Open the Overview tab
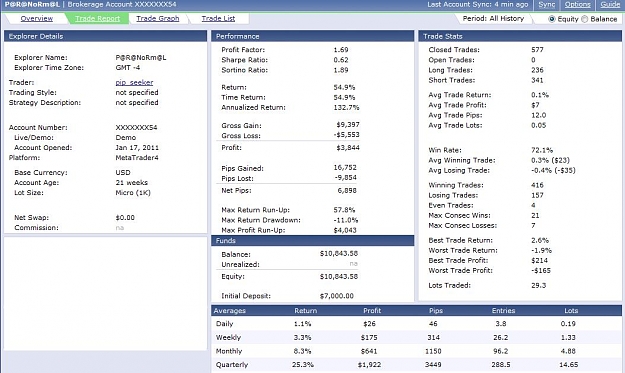Screen dimensions: 625x373 point(37,18)
